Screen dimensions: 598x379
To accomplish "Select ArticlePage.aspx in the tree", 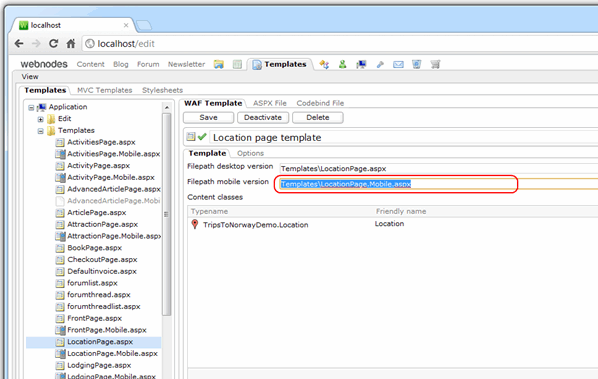I will click(x=96, y=213).
